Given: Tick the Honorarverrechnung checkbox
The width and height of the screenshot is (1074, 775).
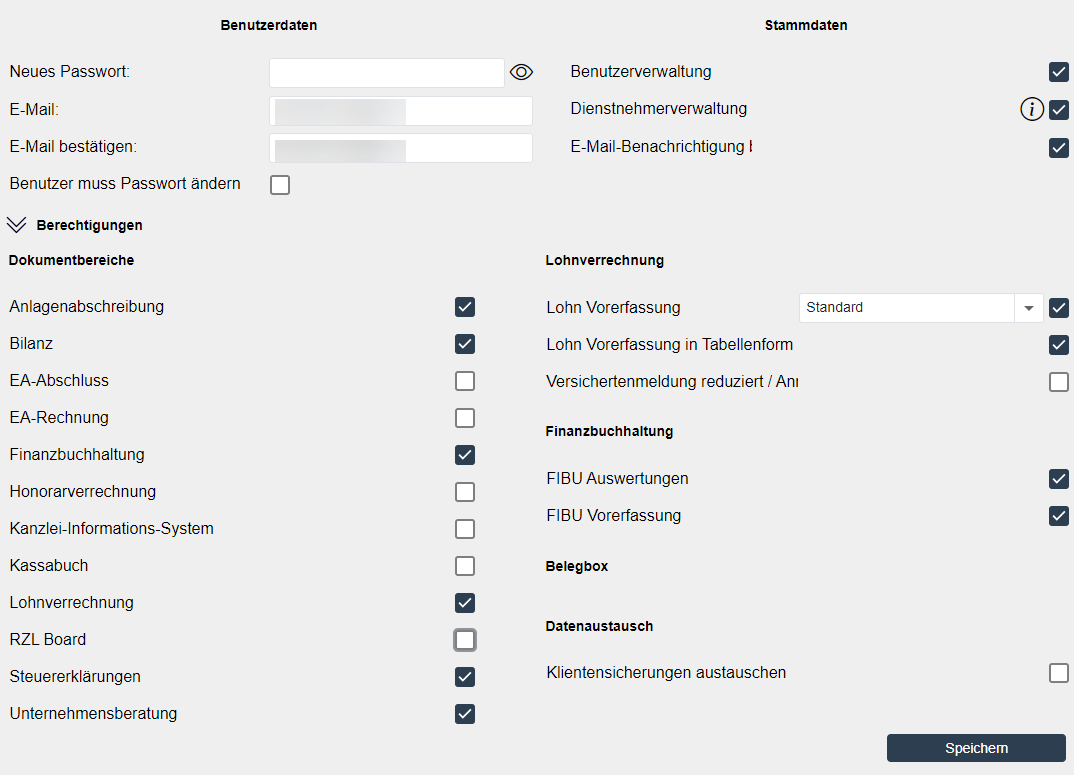Looking at the screenshot, I should 465,492.
